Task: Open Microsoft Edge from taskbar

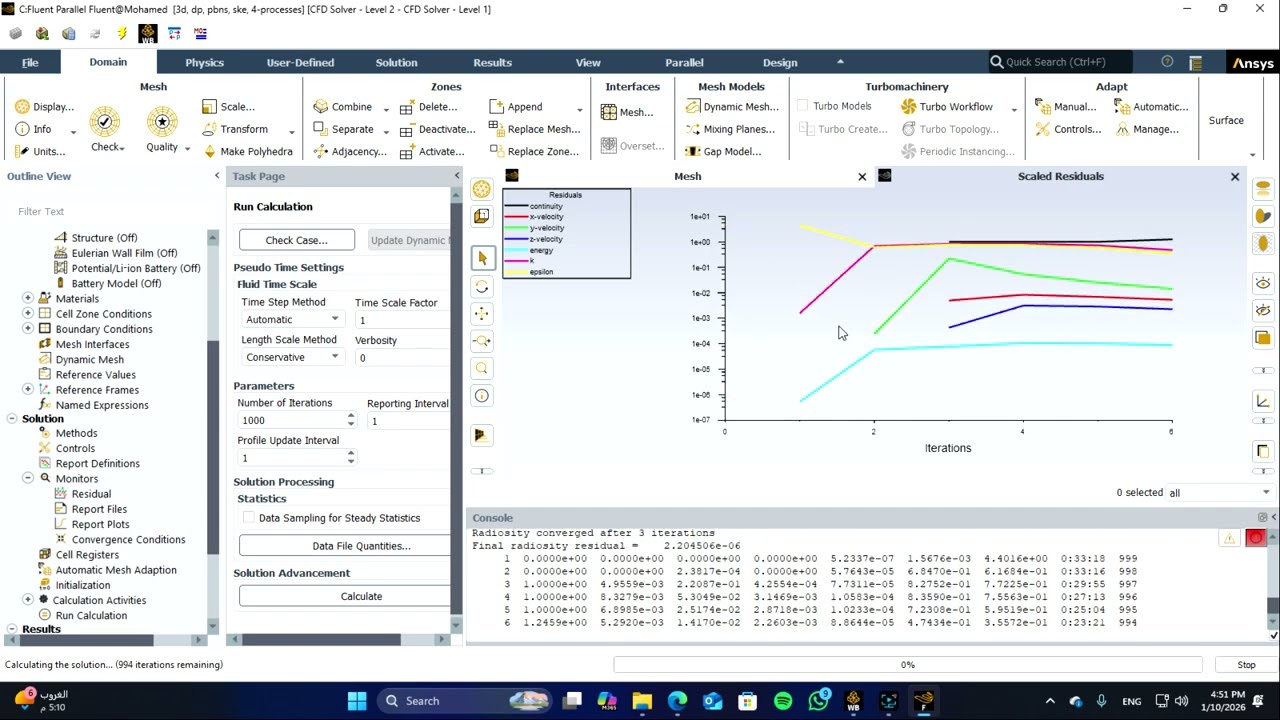Action: click(x=677, y=701)
